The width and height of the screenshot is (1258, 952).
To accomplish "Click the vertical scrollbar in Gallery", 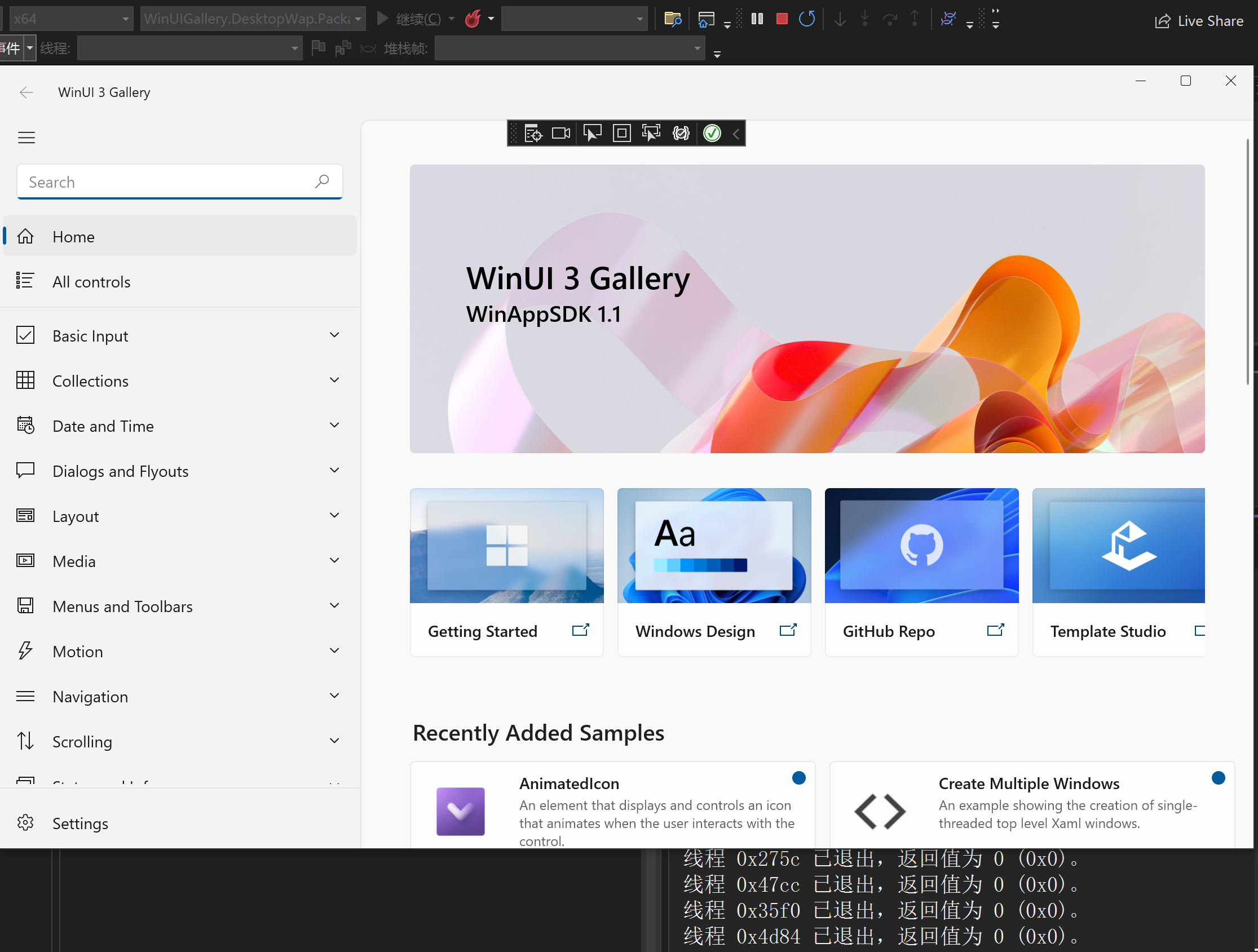I will click(x=1248, y=262).
